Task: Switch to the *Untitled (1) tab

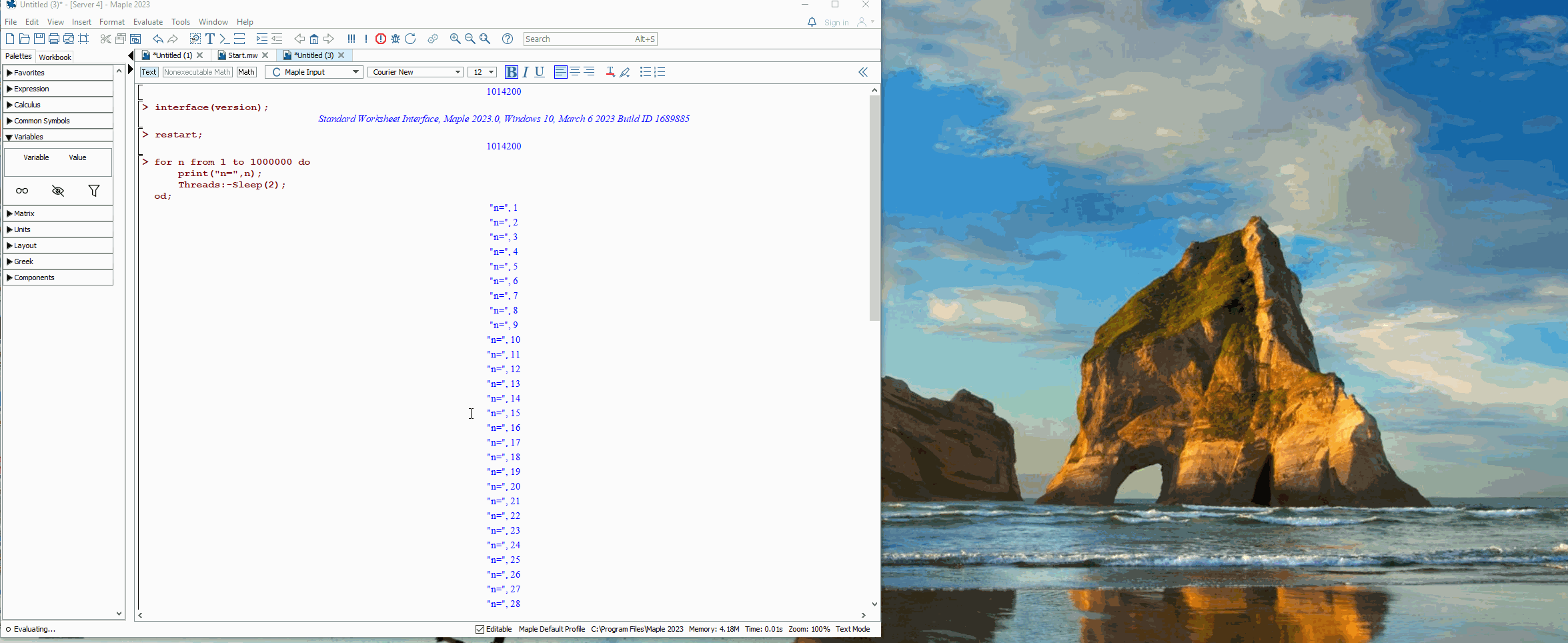Action: coord(173,55)
